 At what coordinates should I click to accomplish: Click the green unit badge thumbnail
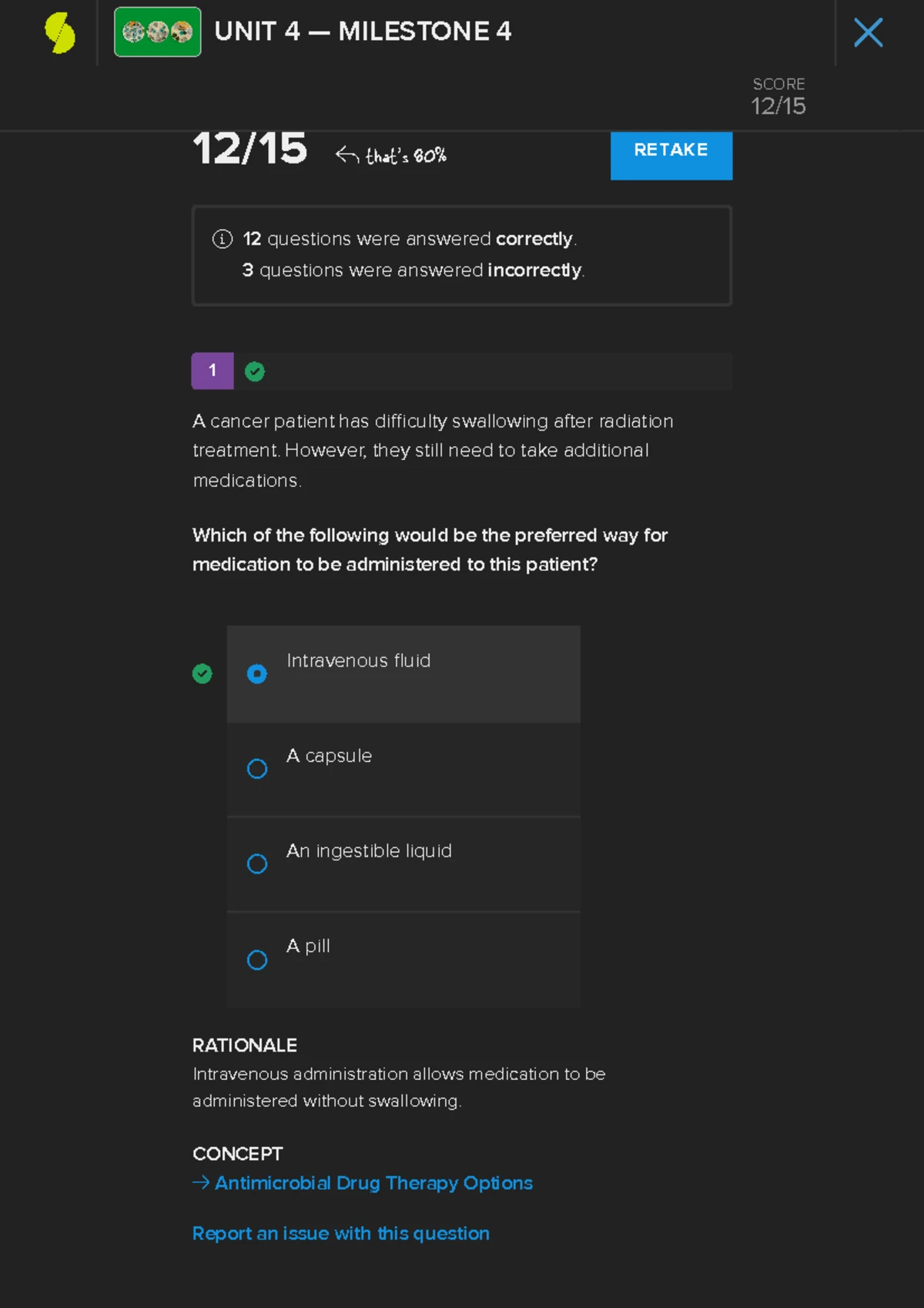(x=158, y=32)
